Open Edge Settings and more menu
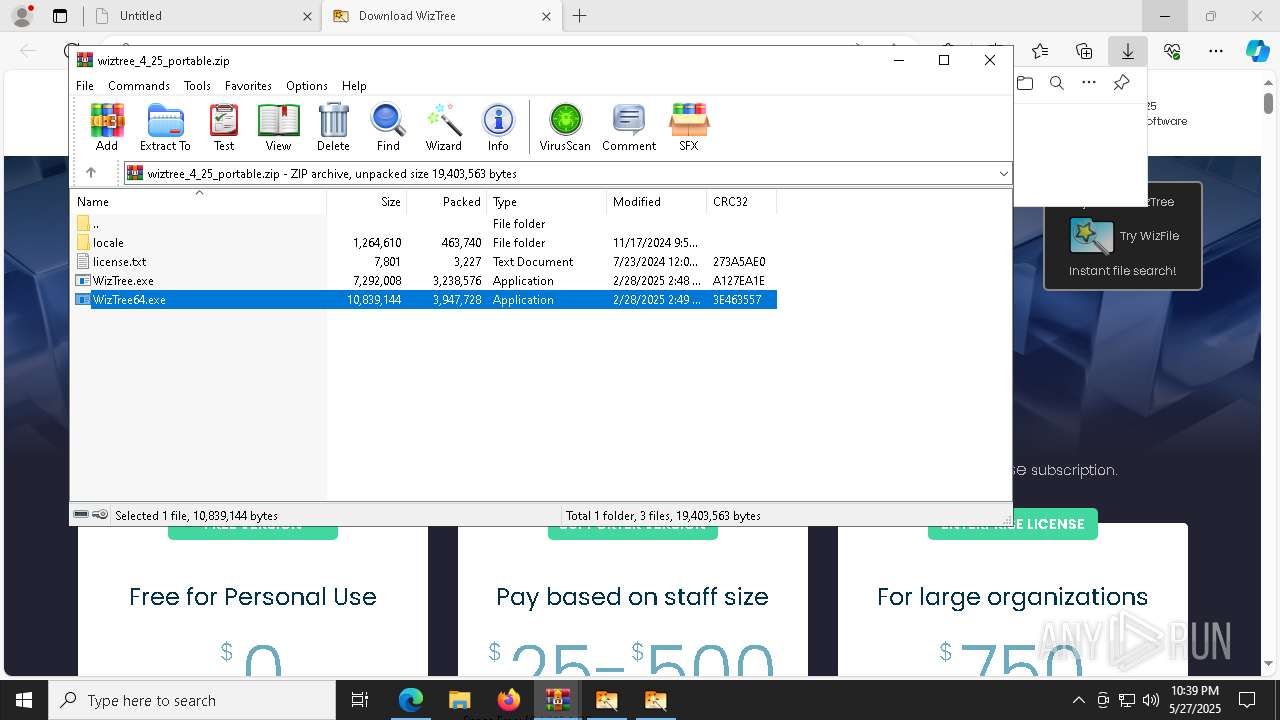1280x720 pixels. [1216, 51]
